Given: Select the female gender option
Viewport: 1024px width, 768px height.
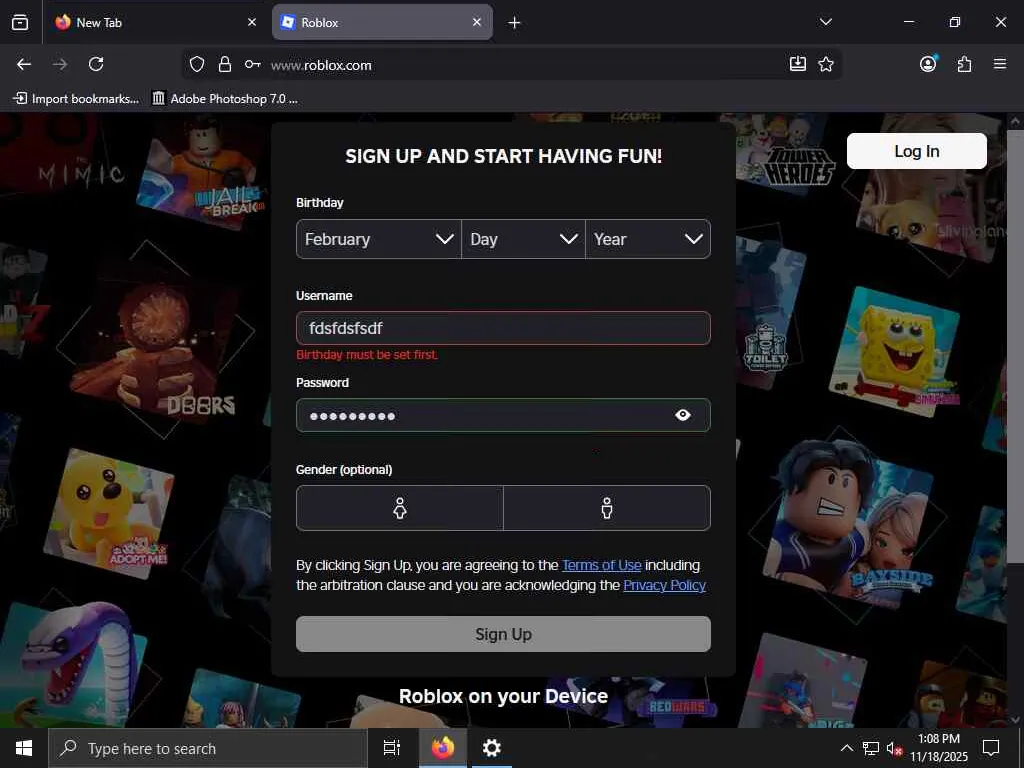Looking at the screenshot, I should point(400,508).
